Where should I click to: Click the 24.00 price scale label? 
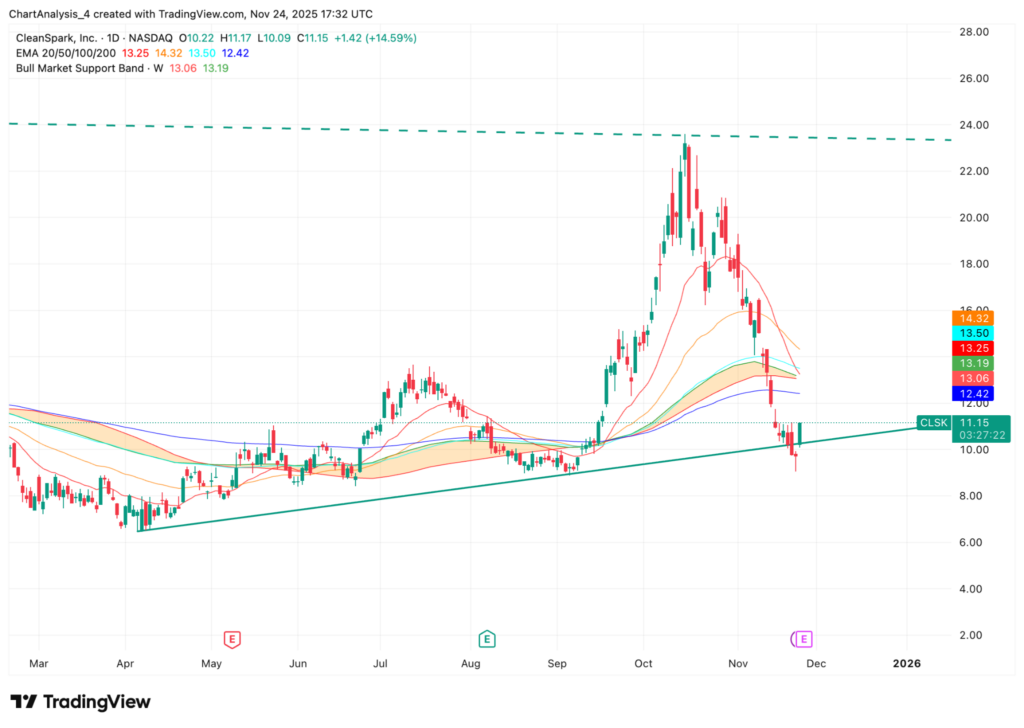coord(975,125)
